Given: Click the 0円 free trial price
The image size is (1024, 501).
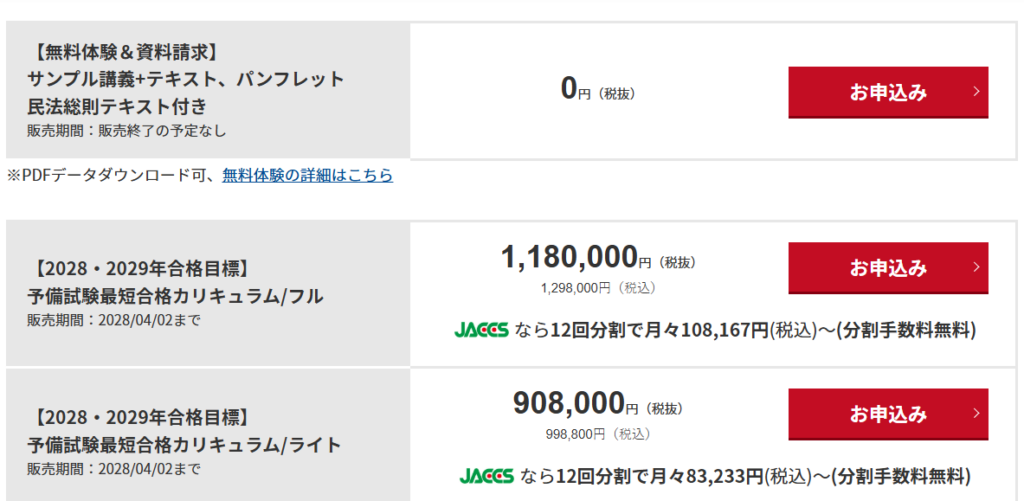Looking at the screenshot, I should tap(576, 89).
